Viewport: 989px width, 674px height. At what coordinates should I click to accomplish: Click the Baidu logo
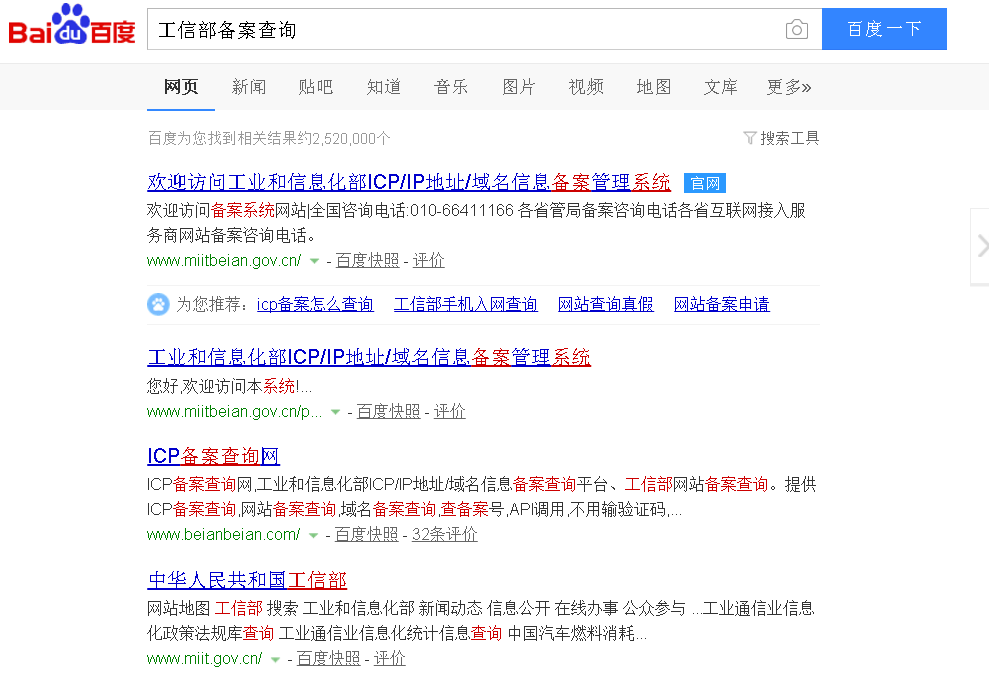coord(72,25)
